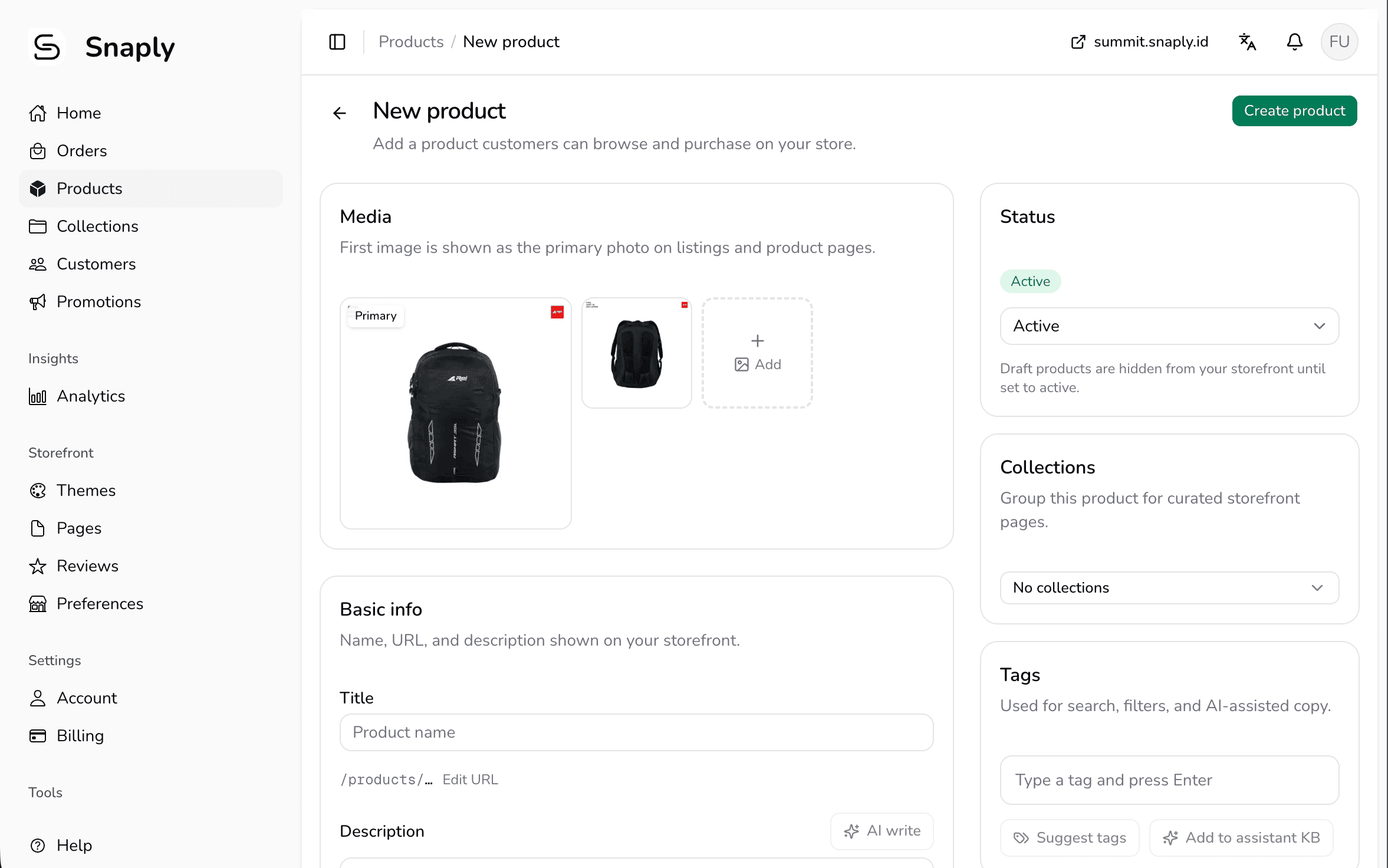This screenshot has height=868, width=1388.
Task: Go to Home in the sidebar
Action: coord(151,113)
